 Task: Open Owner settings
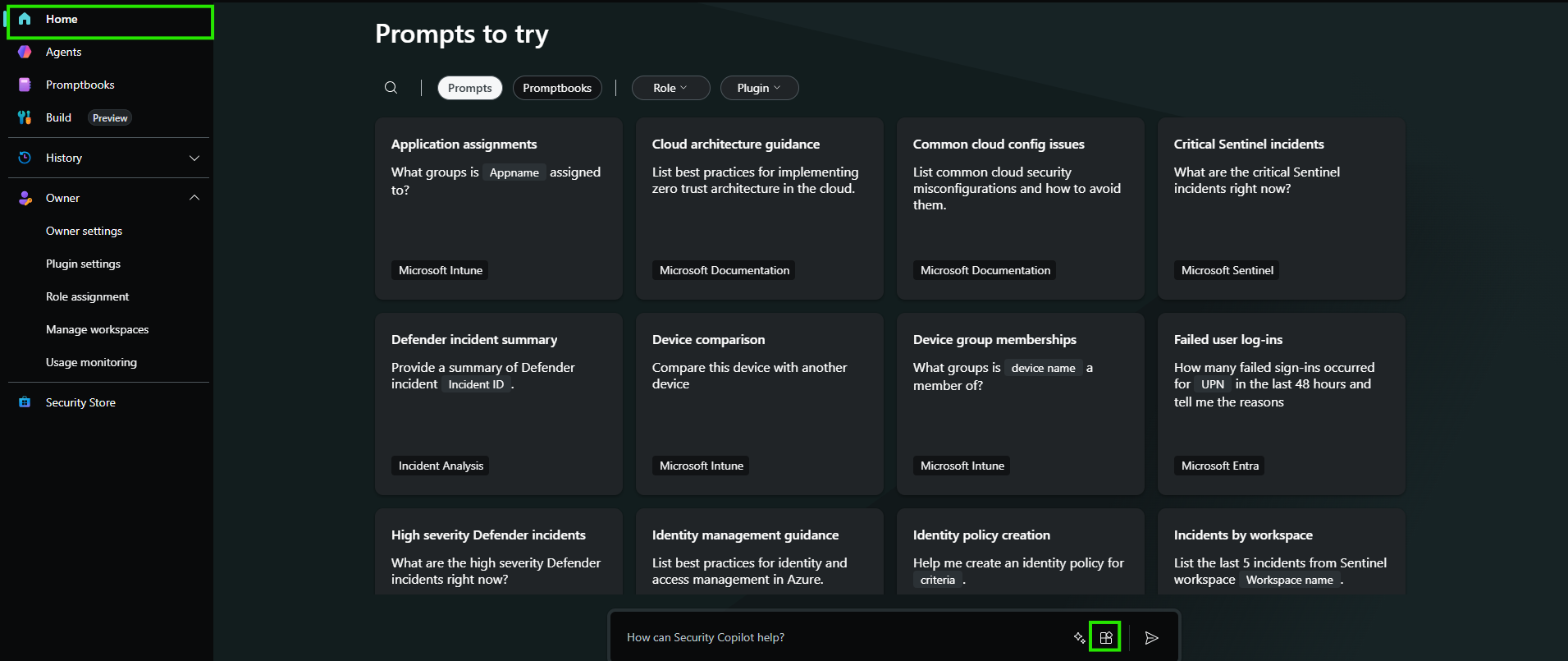(84, 231)
